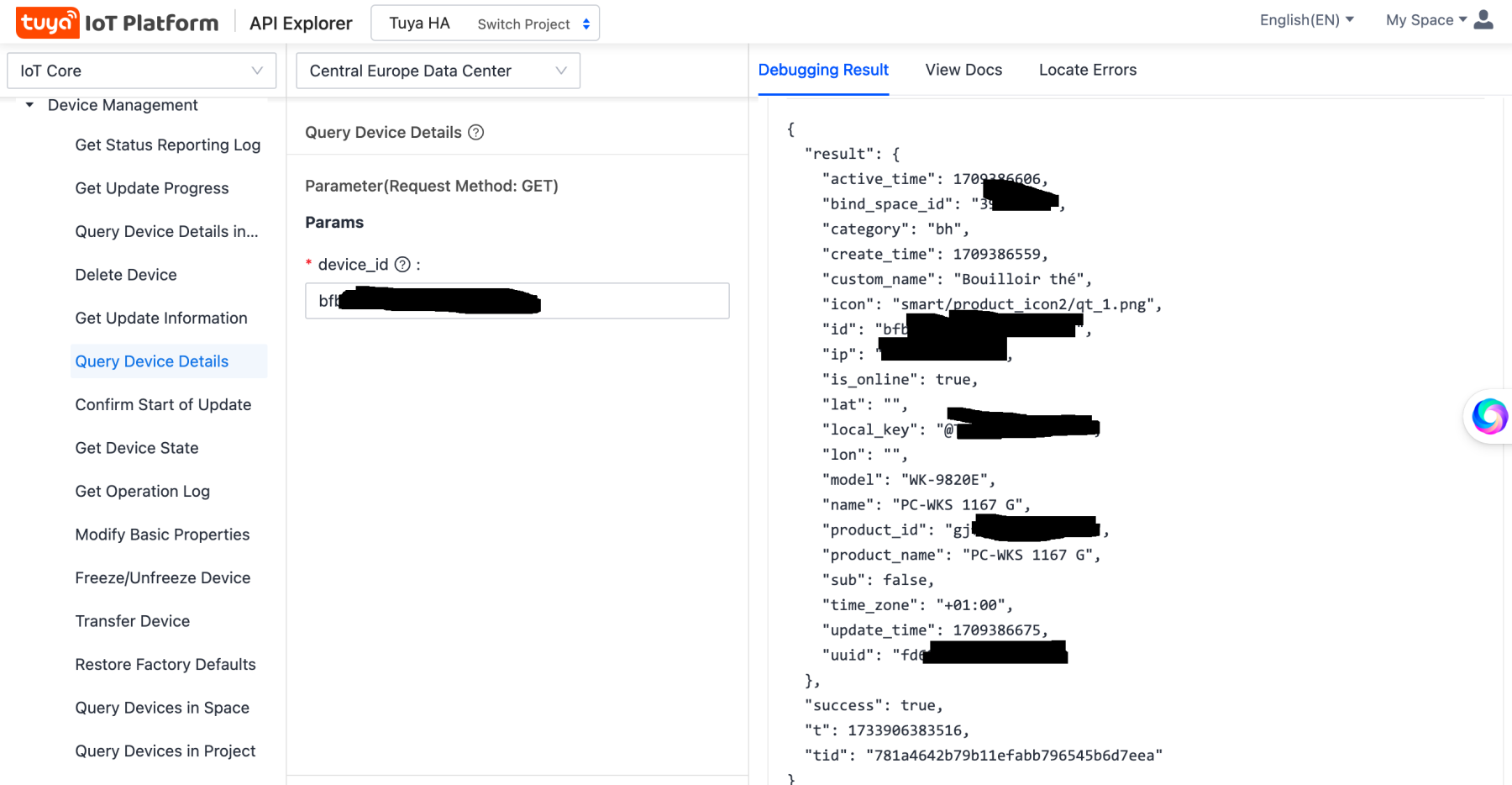Select Restore Factory Defaults
Screen dimensions: 1512x785
[x=165, y=664]
